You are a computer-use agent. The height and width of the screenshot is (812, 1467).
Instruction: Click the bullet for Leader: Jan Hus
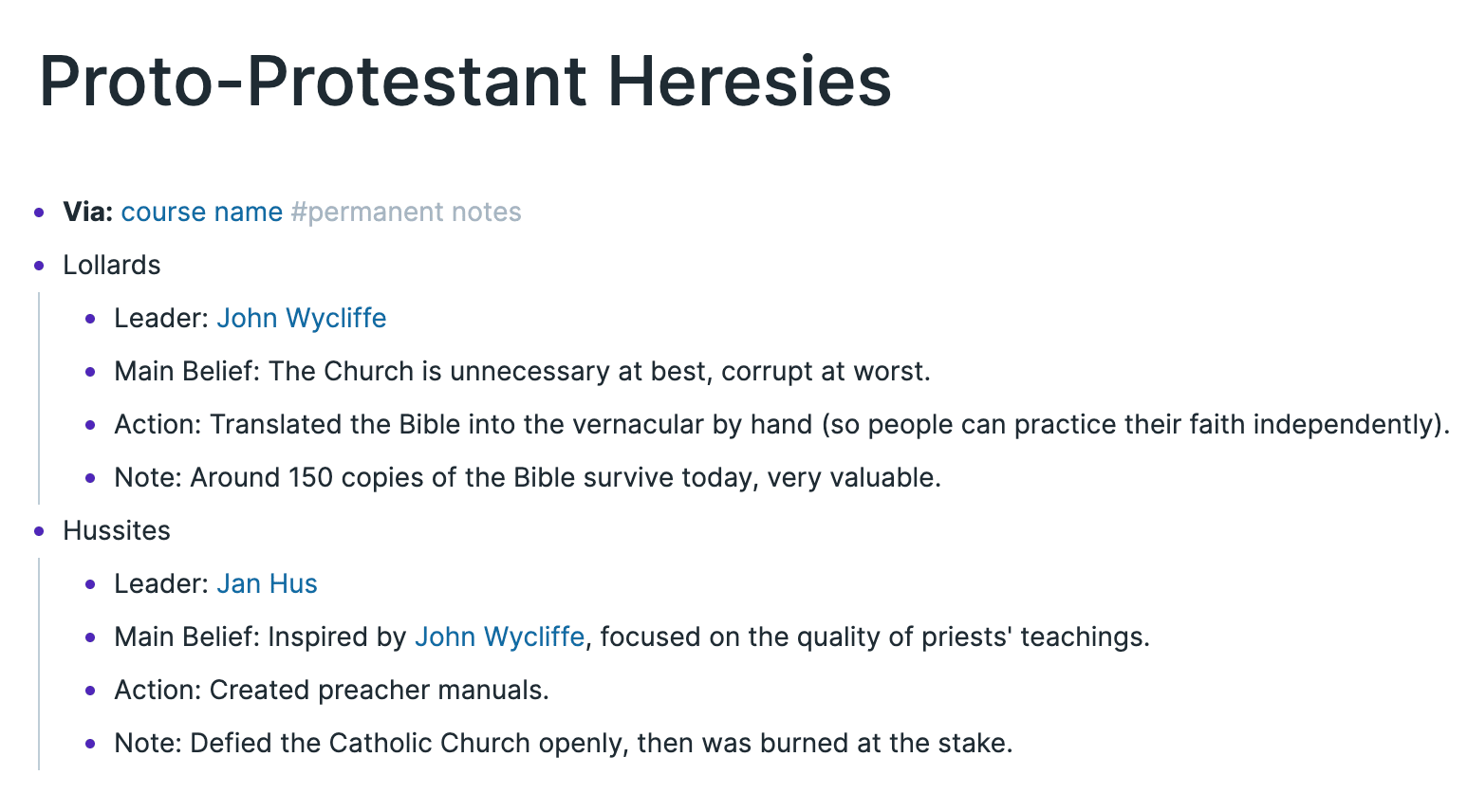tap(90, 584)
